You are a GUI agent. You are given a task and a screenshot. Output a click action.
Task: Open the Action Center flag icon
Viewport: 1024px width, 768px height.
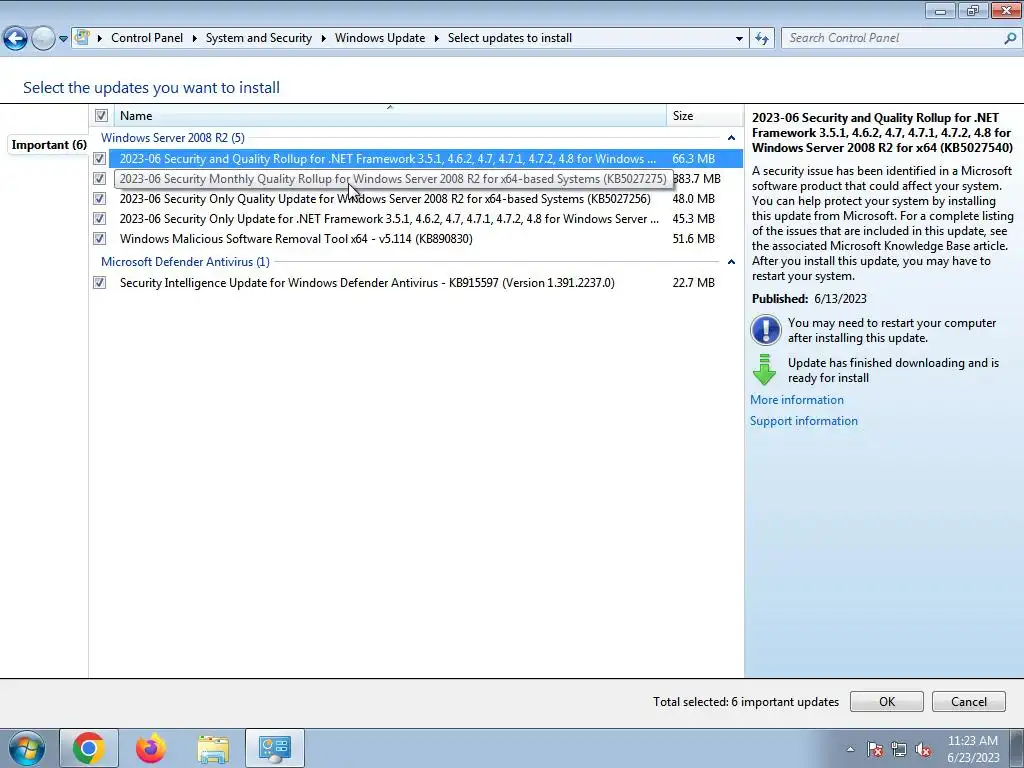874,749
